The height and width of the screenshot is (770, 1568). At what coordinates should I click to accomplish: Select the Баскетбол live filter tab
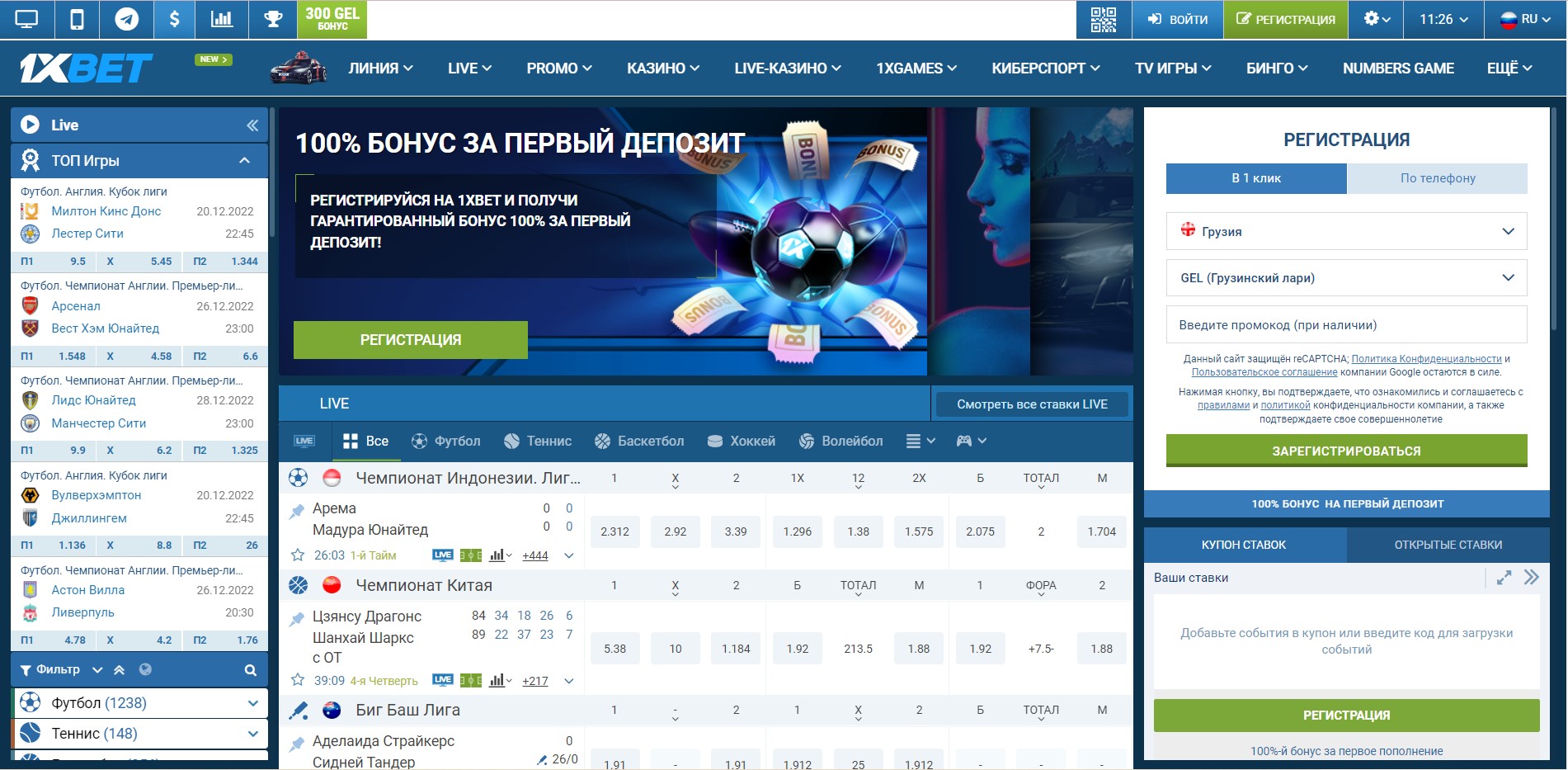(x=639, y=441)
